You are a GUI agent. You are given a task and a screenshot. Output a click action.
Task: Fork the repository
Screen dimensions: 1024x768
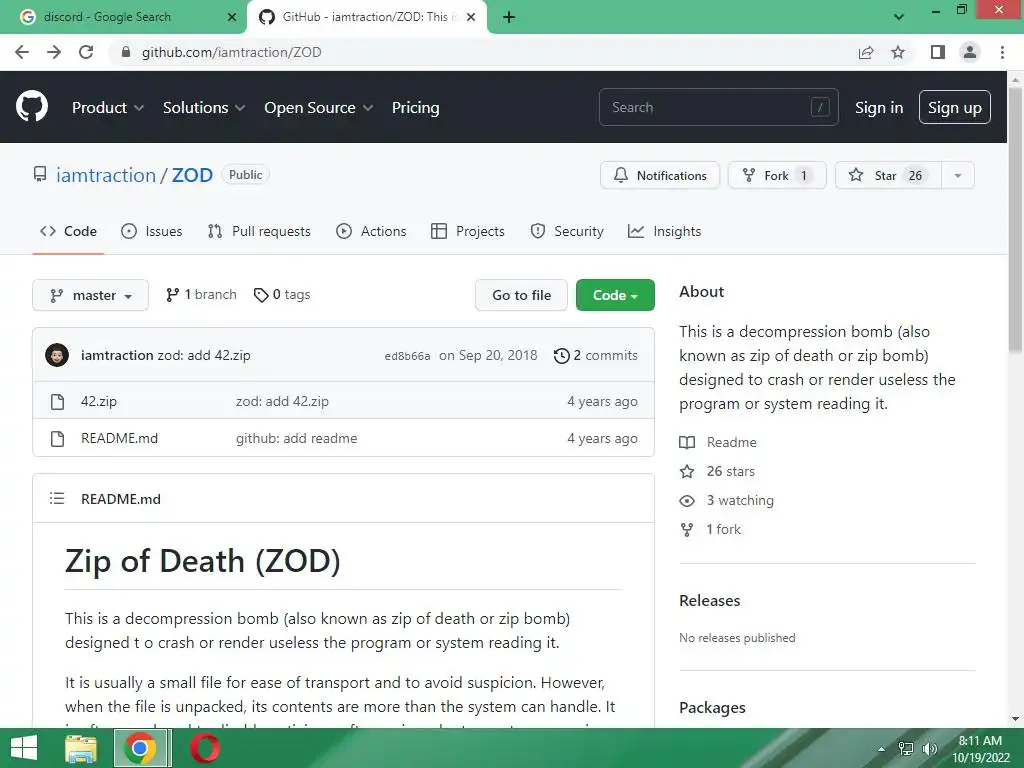click(x=777, y=176)
